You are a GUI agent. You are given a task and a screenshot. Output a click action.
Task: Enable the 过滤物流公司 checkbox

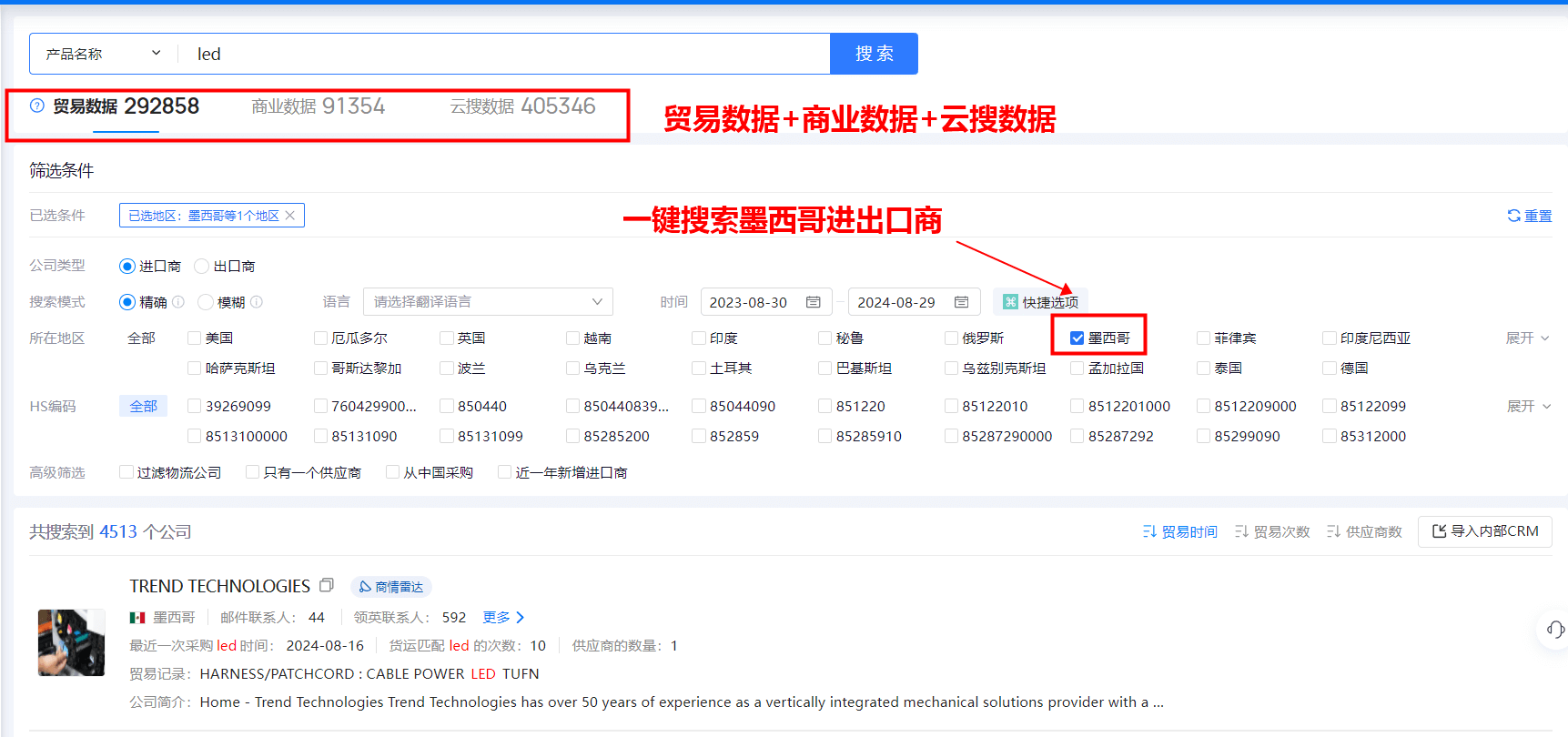point(126,472)
